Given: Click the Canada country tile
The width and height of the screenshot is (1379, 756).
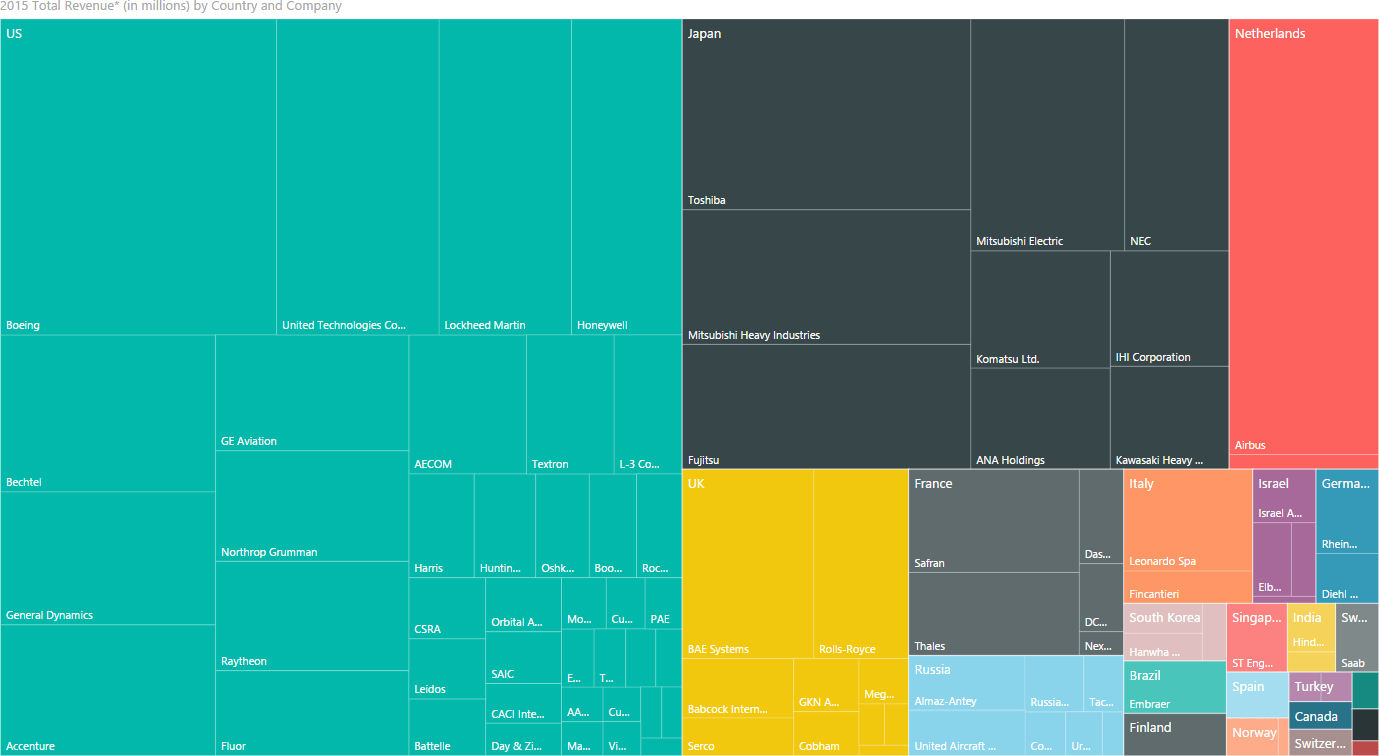Looking at the screenshot, I should [x=1318, y=717].
